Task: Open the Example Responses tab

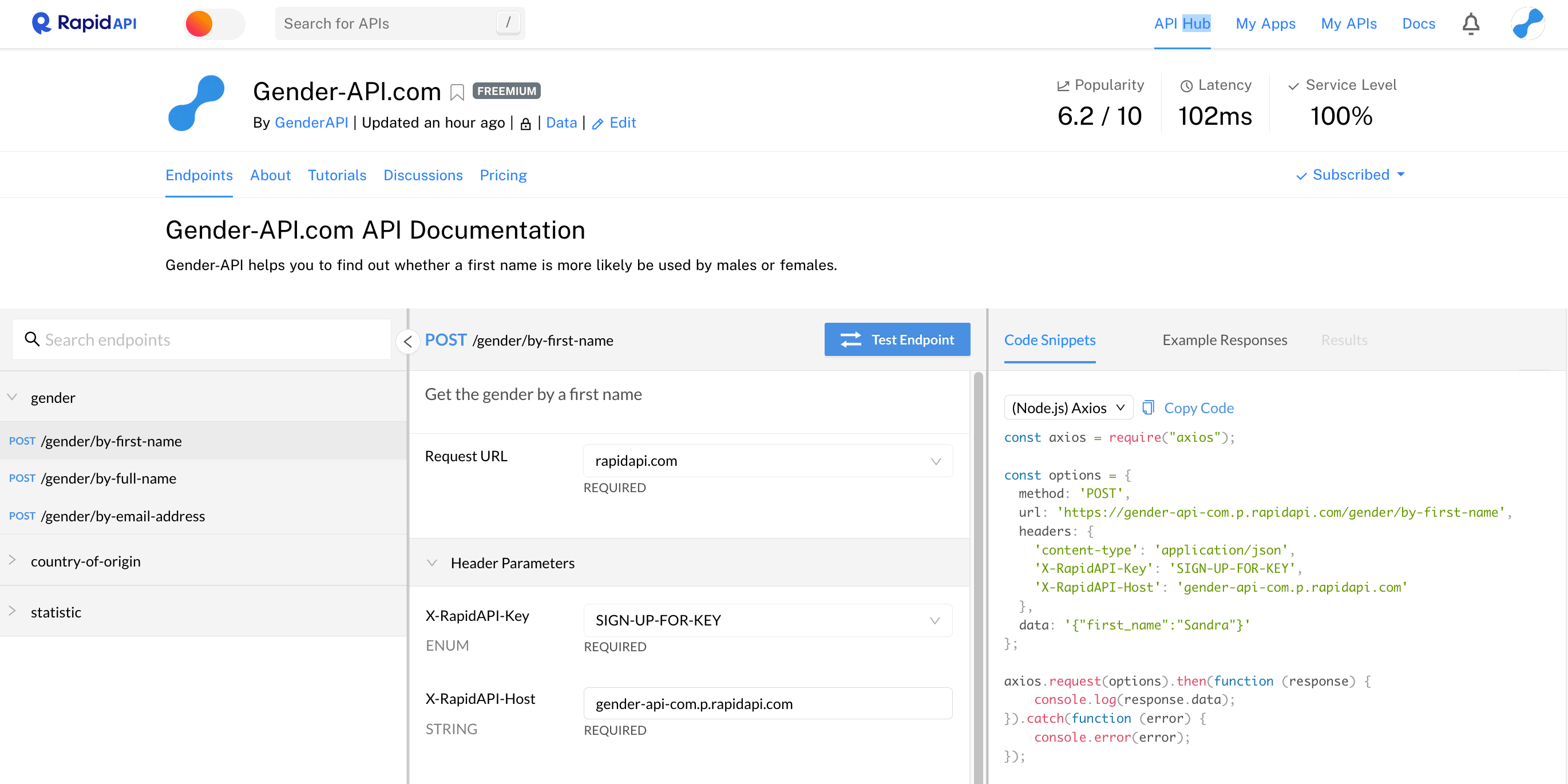Action: [1225, 340]
